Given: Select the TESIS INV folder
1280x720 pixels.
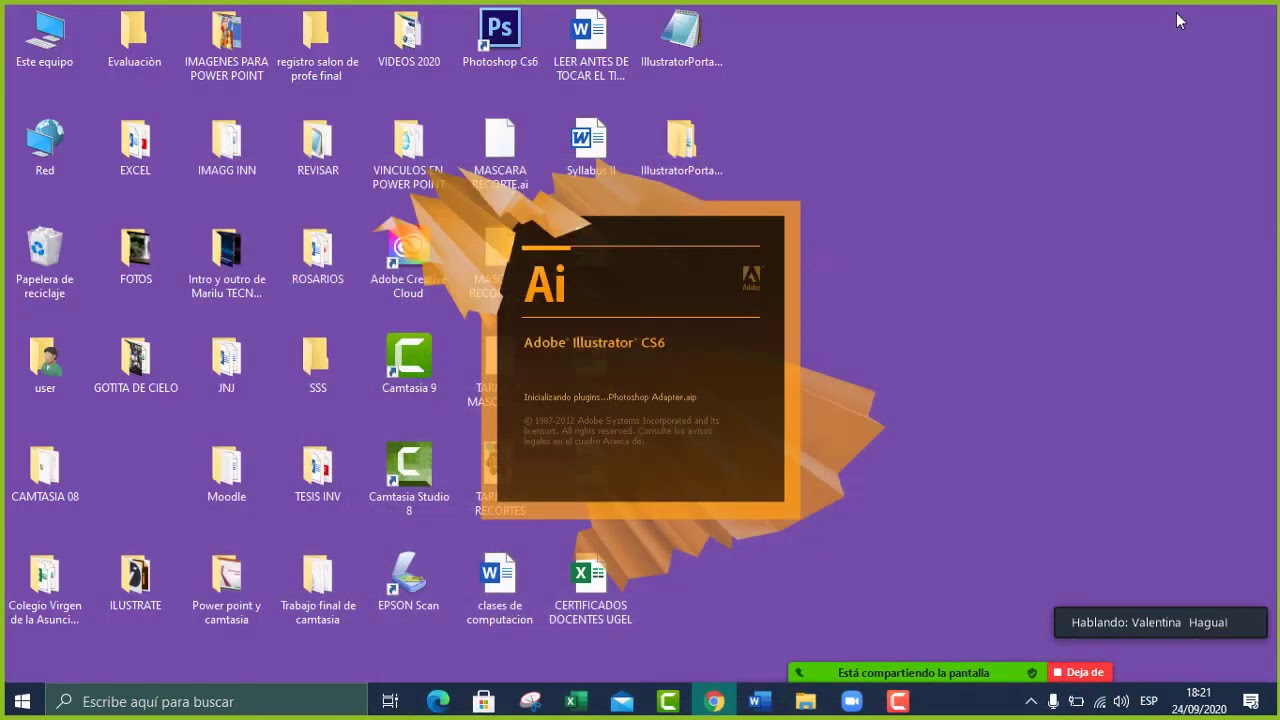Looking at the screenshot, I should coord(317,474).
